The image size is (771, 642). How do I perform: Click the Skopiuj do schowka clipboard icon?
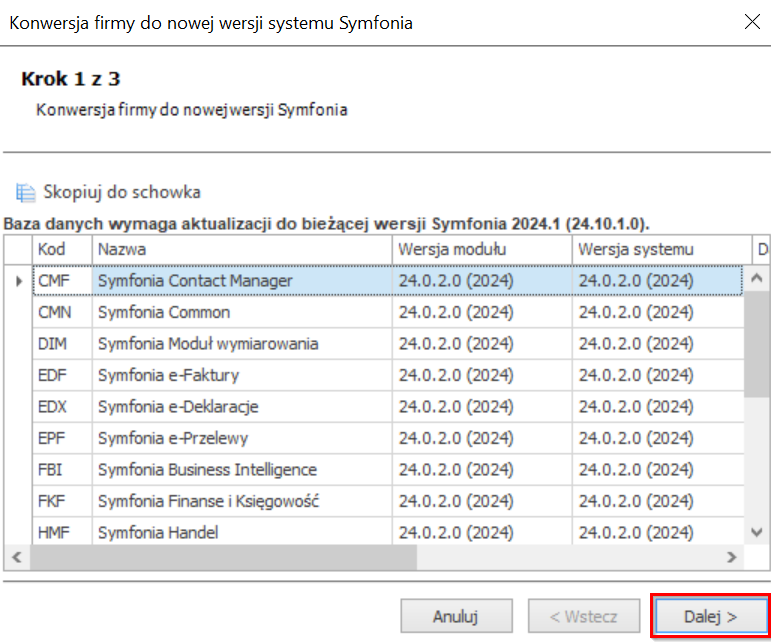(x=25, y=192)
